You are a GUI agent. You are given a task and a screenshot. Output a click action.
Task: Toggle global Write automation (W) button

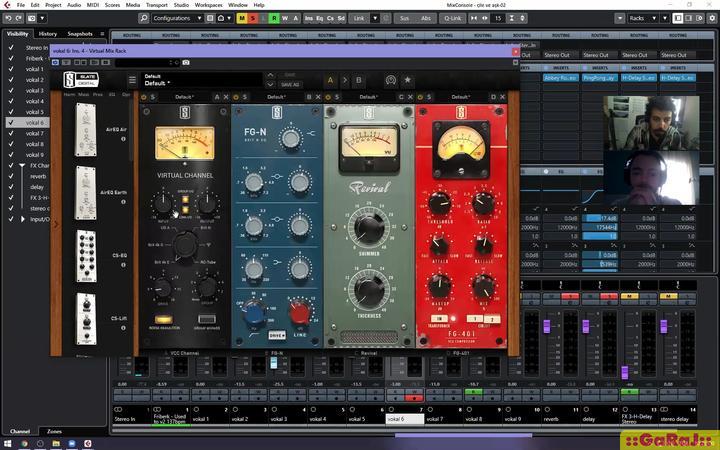285,18
